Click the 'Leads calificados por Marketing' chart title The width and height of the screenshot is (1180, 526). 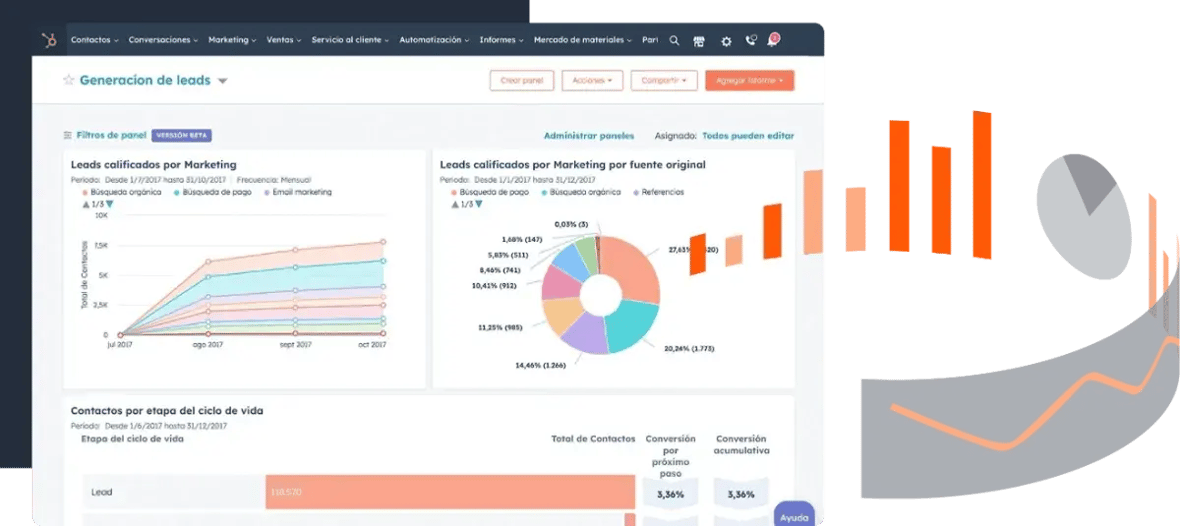154,164
